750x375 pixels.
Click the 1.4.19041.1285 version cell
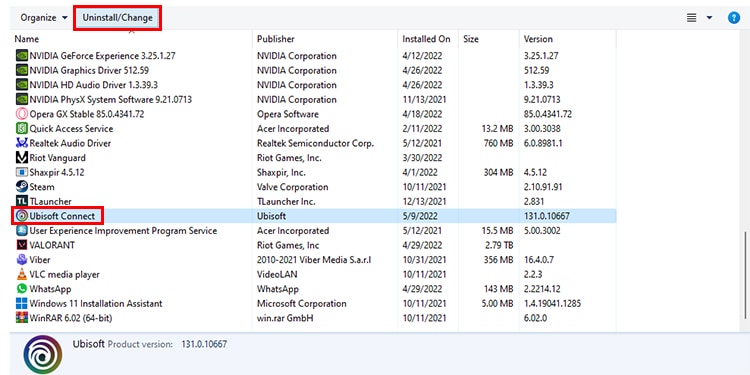tap(552, 304)
